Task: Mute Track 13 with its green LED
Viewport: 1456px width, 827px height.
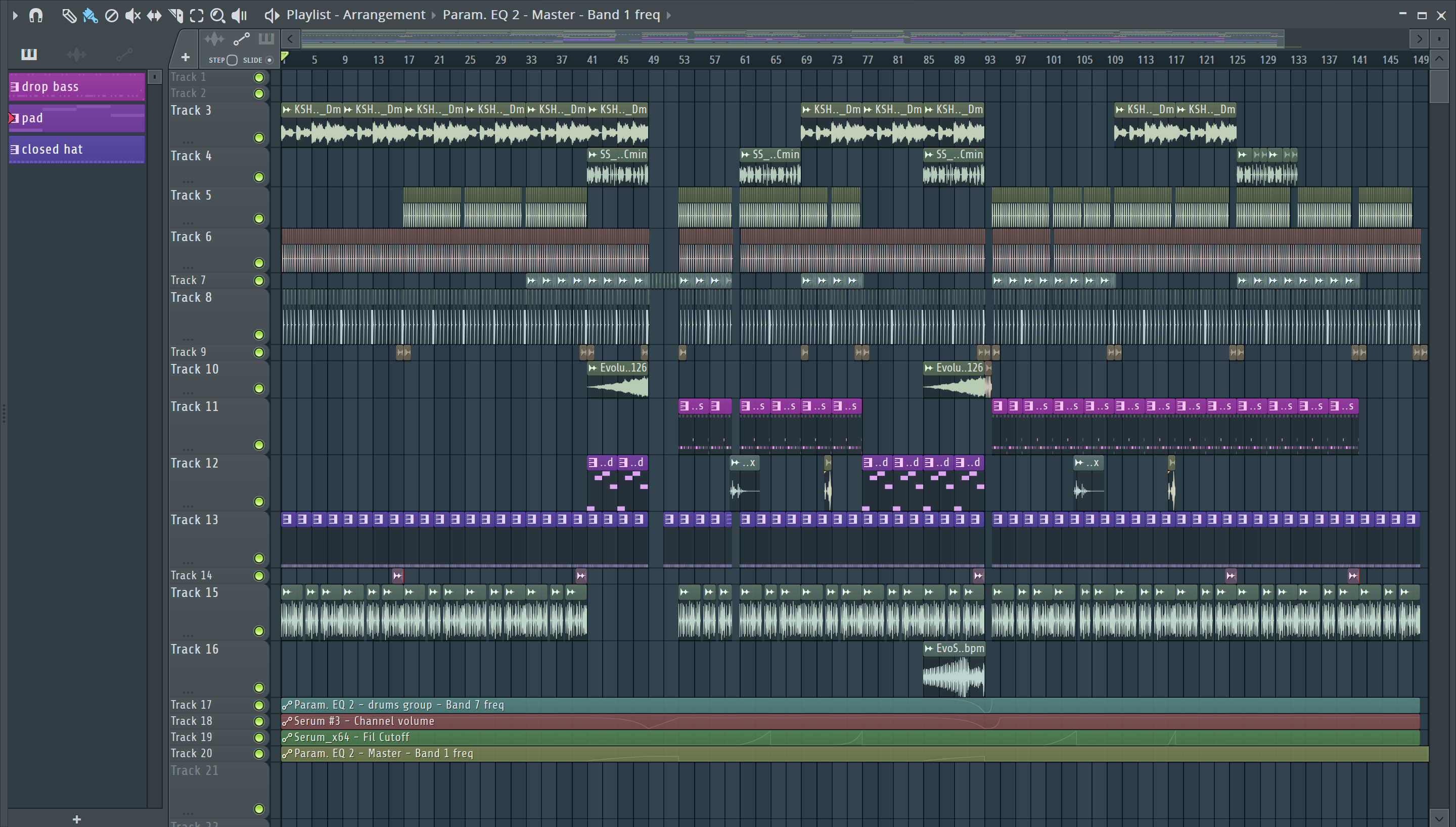Action: point(259,559)
